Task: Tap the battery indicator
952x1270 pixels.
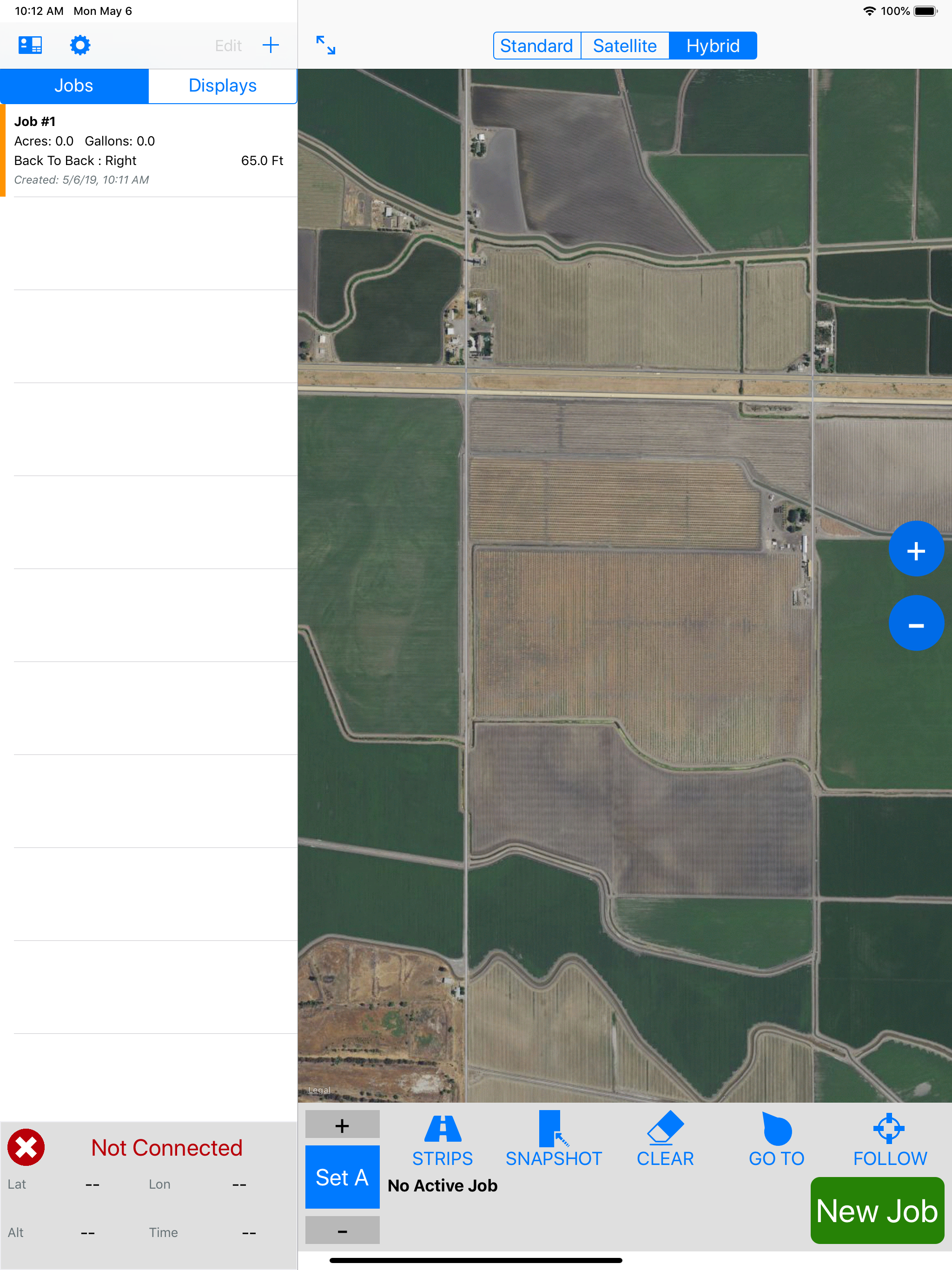Action: [925, 11]
